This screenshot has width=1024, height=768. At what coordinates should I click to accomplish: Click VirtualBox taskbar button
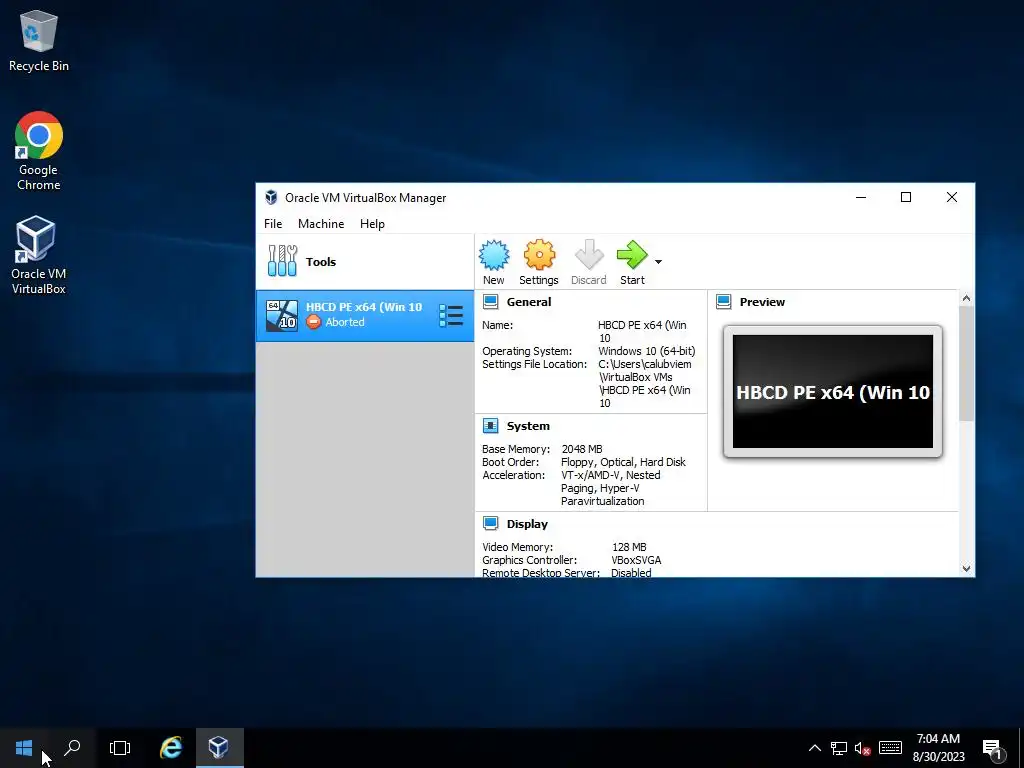click(x=219, y=748)
